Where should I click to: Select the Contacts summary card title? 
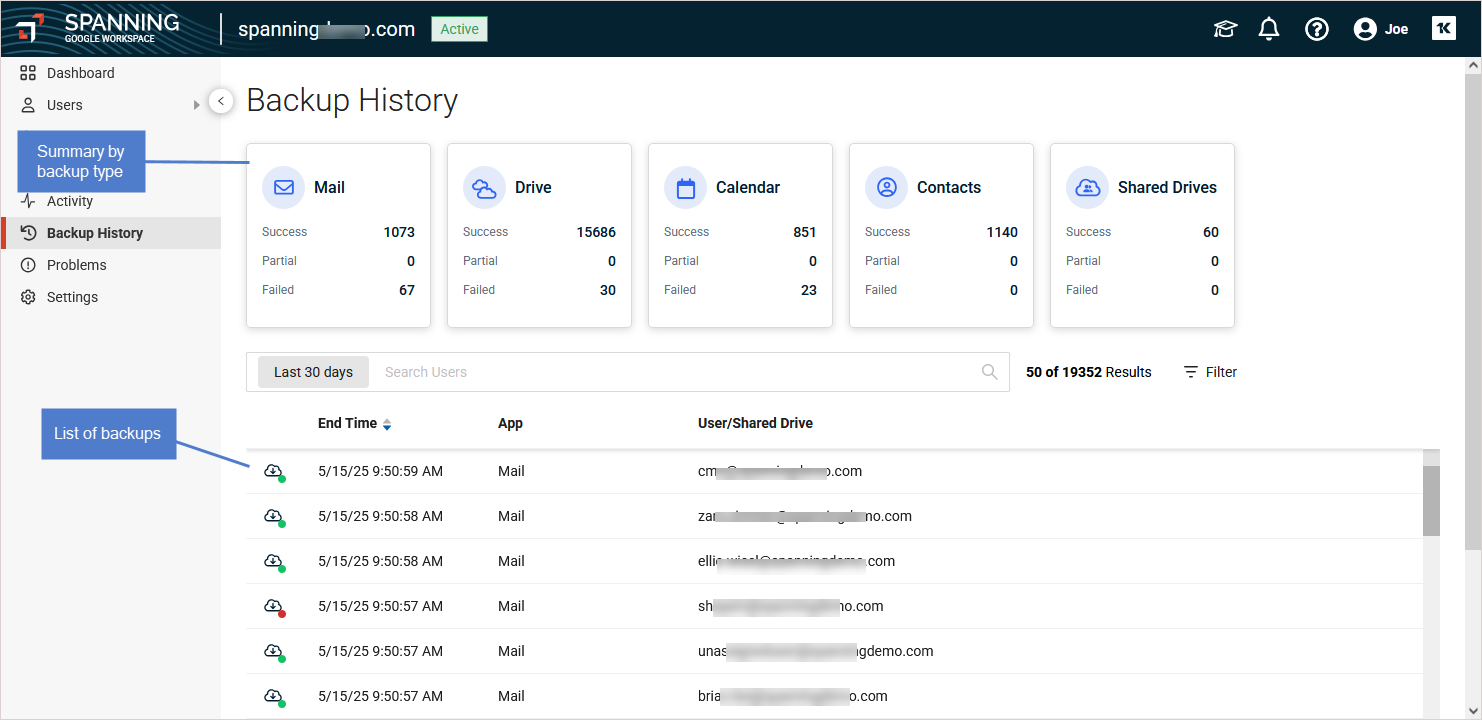tap(949, 187)
